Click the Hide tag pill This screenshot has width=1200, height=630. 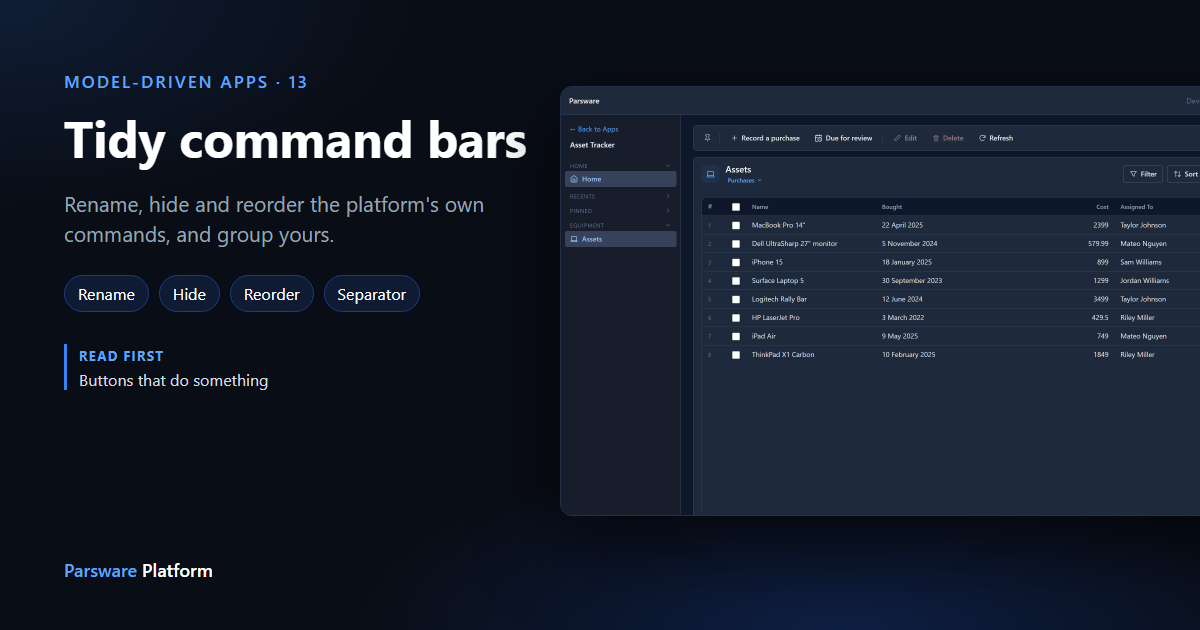[189, 294]
